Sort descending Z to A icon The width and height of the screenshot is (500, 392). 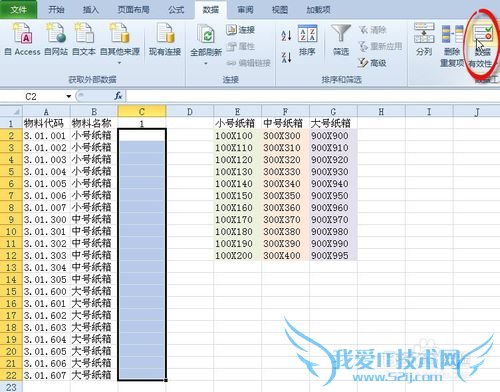[x=286, y=57]
